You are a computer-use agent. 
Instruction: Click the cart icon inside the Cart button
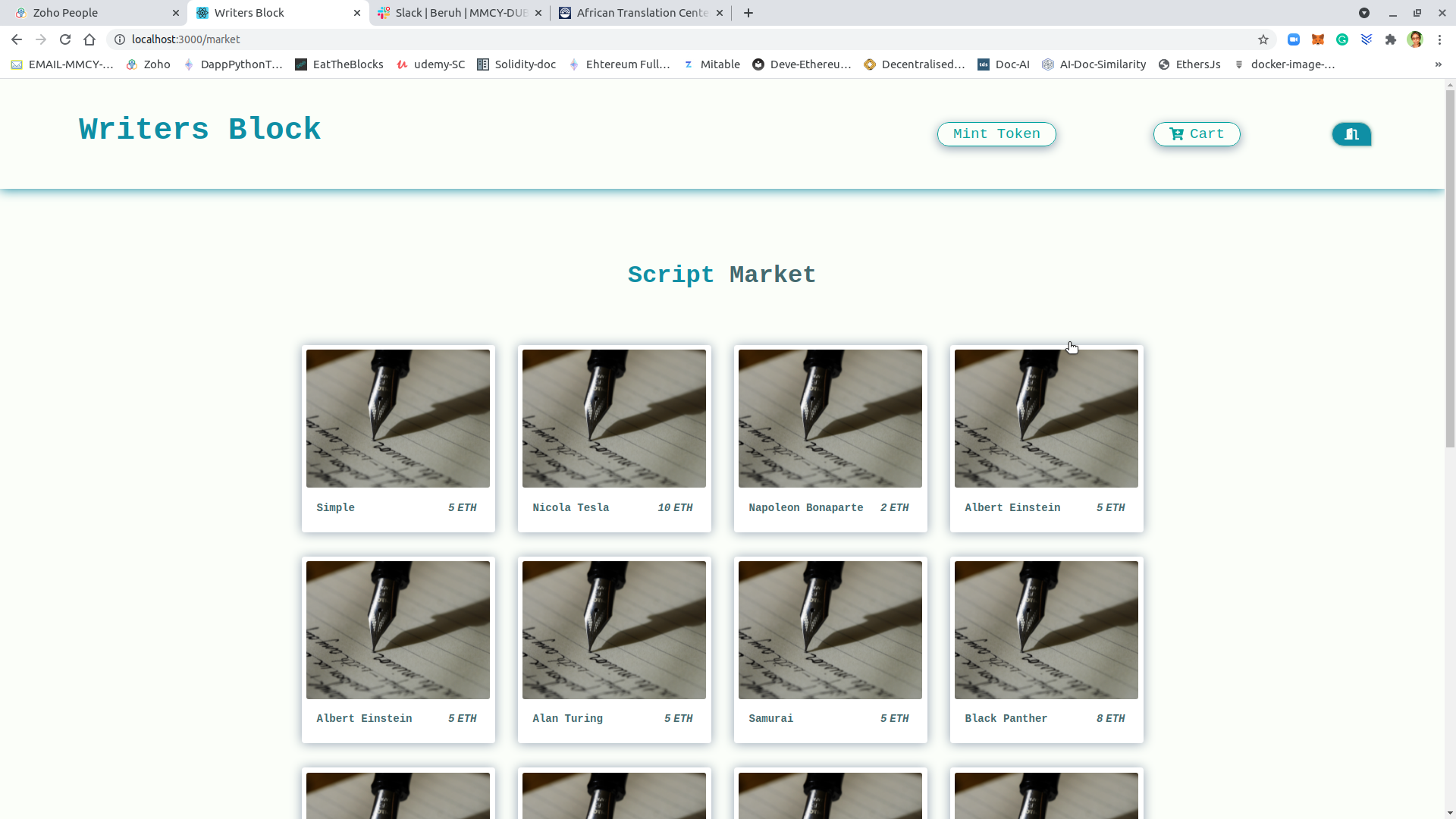point(1177,133)
